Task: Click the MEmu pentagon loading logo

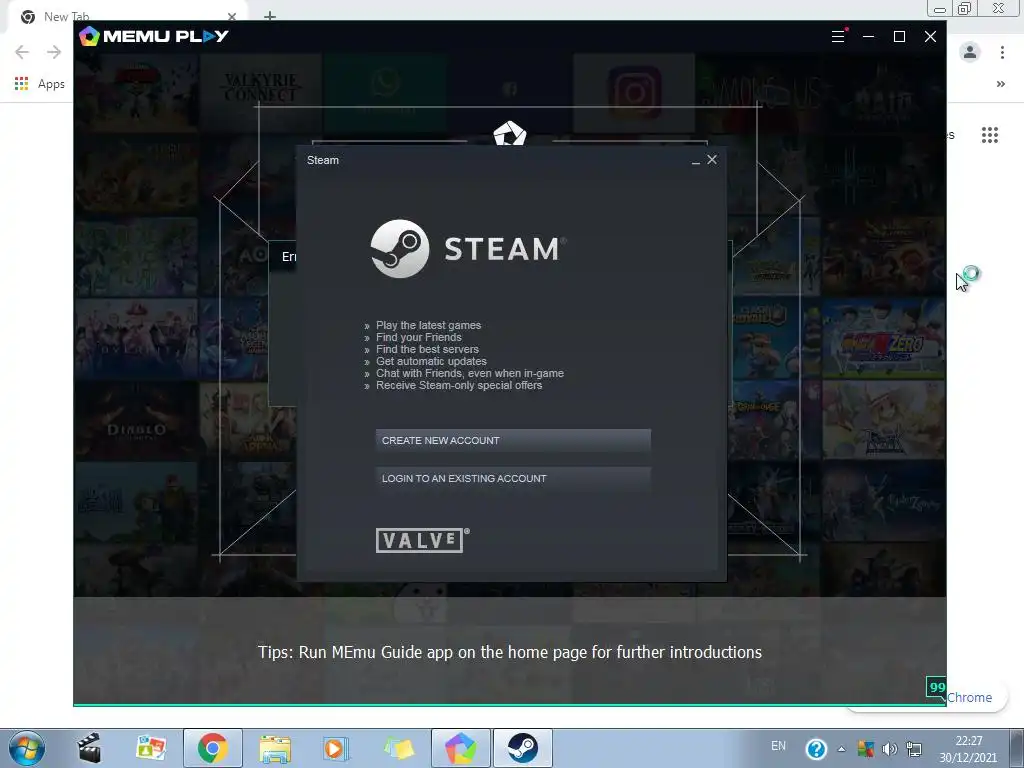Action: coord(509,134)
